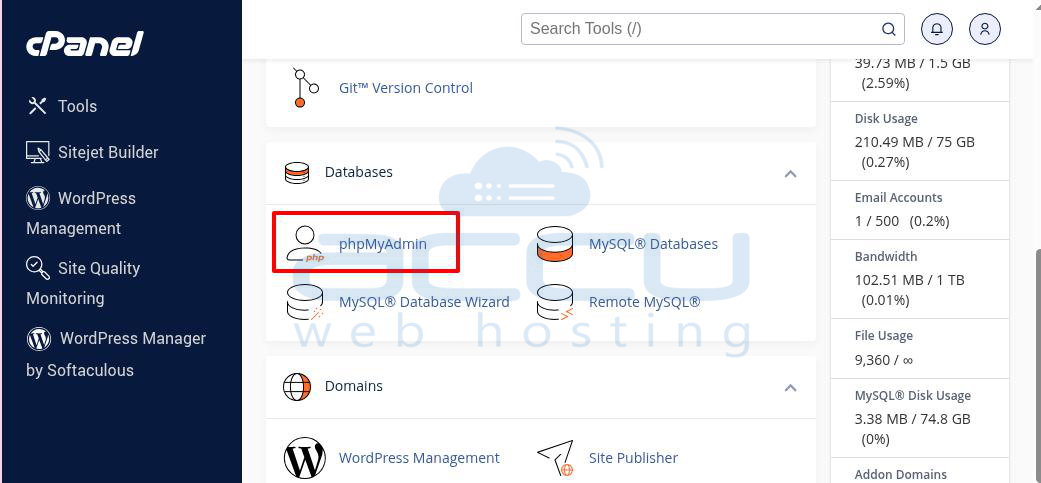This screenshot has height=483, width=1041.
Task: Collapse the Databases section chevron
Action: coord(790,174)
